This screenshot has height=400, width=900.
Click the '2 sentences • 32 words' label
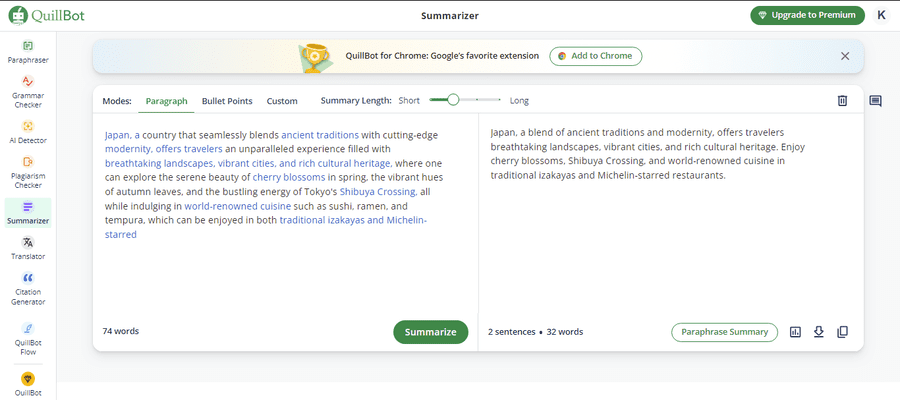tap(536, 332)
